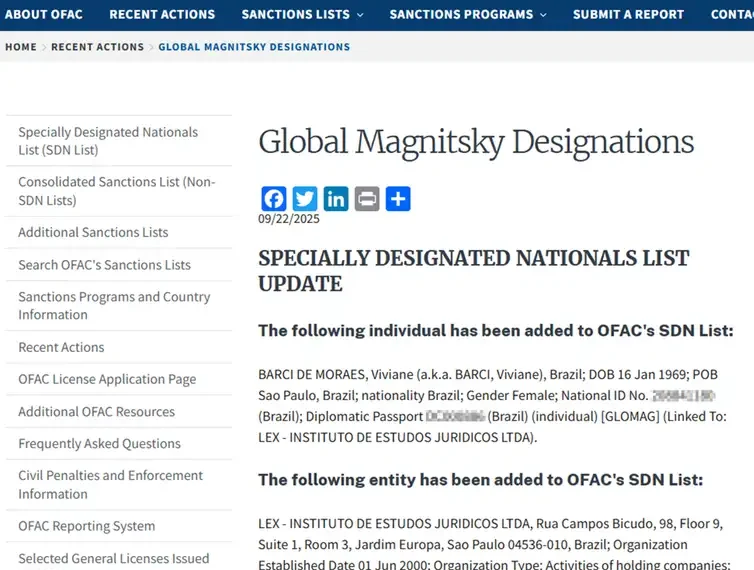Open Submit a Report menu item
The height and width of the screenshot is (570, 754).
[628, 14]
